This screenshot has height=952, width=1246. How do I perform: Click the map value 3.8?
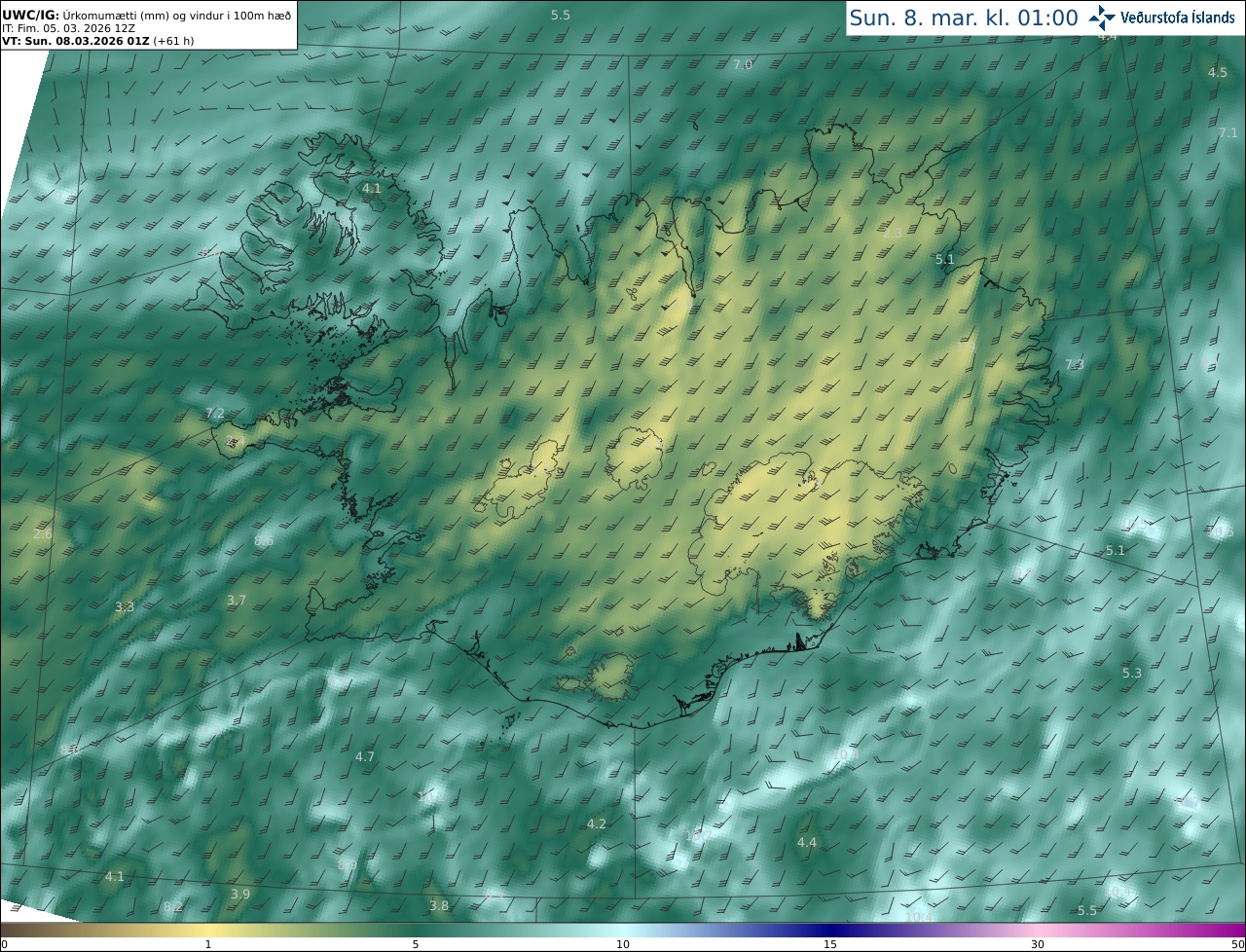(439, 906)
